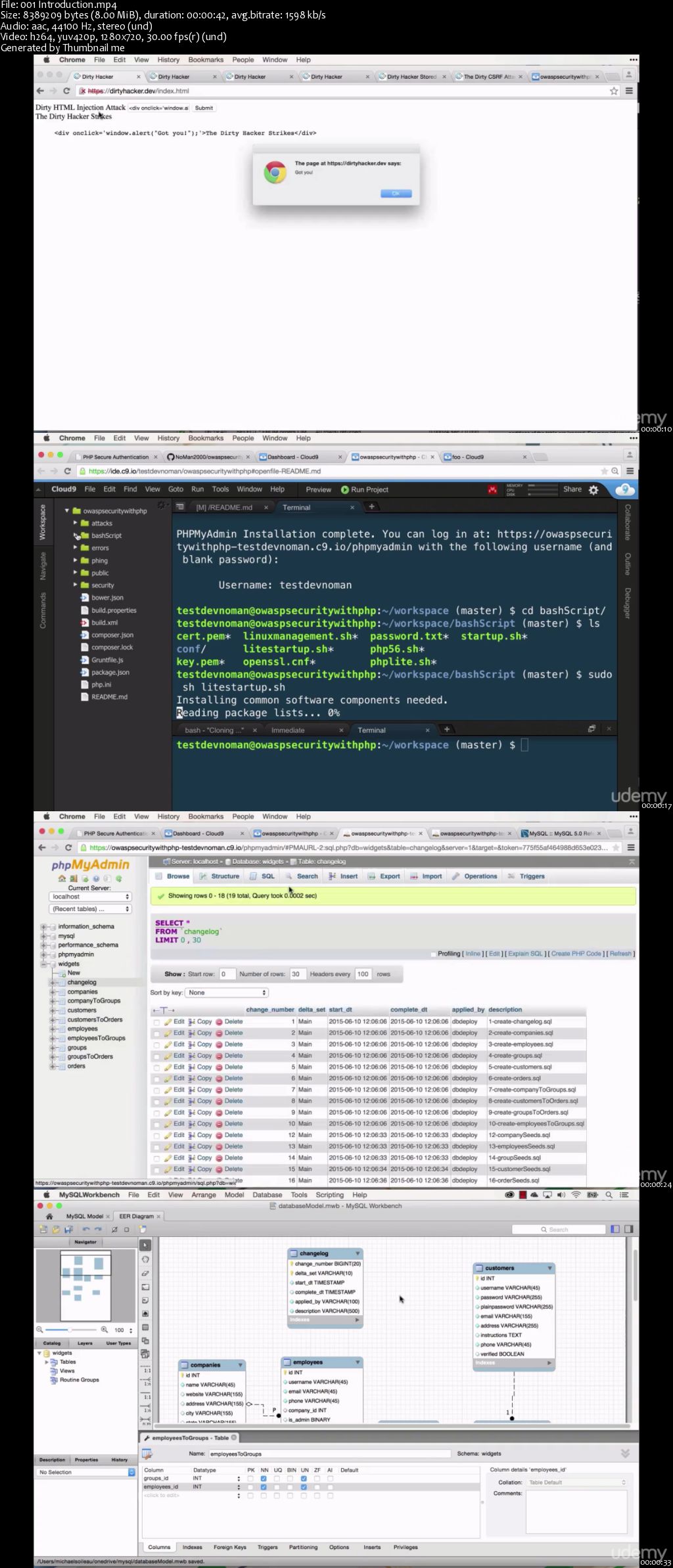Open the Collation dropdown in Workbench column details
The width and height of the screenshot is (673, 1568).
577,1482
